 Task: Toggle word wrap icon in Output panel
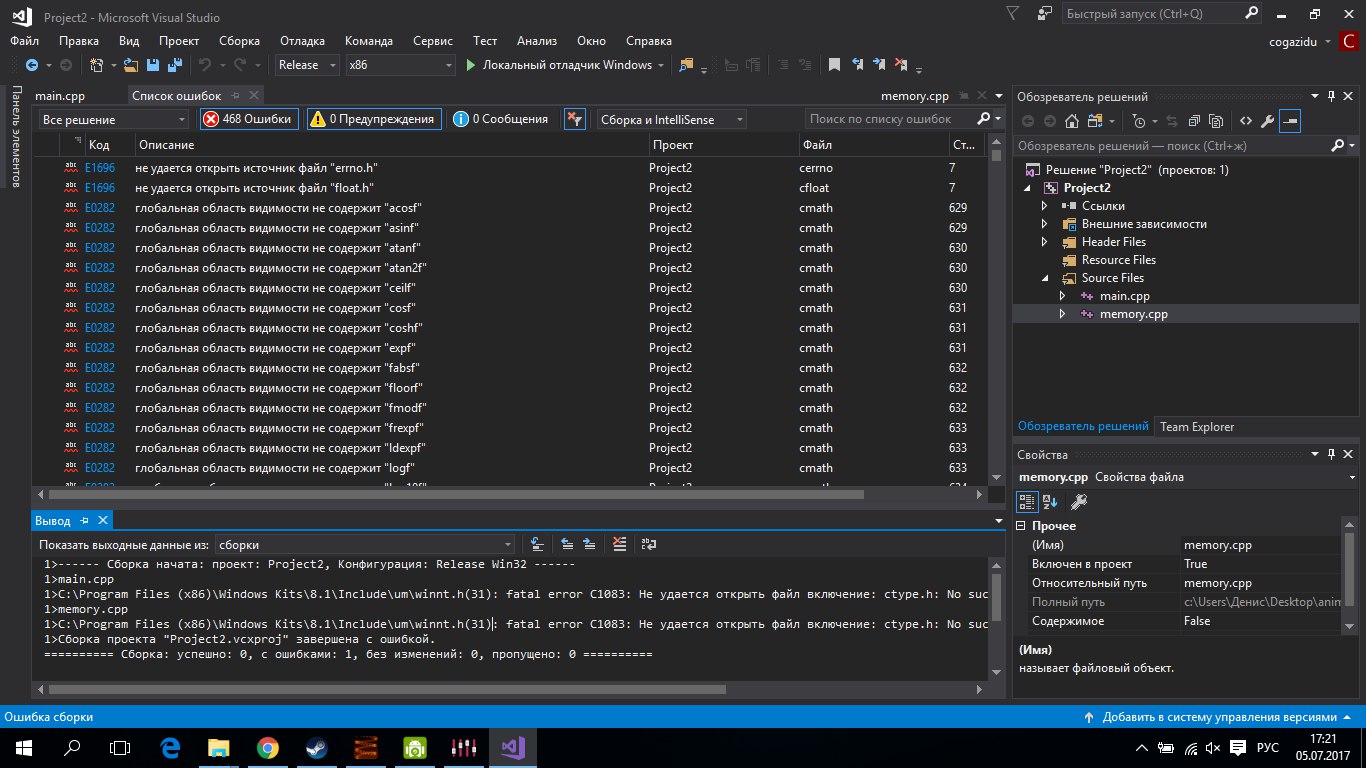pos(649,544)
